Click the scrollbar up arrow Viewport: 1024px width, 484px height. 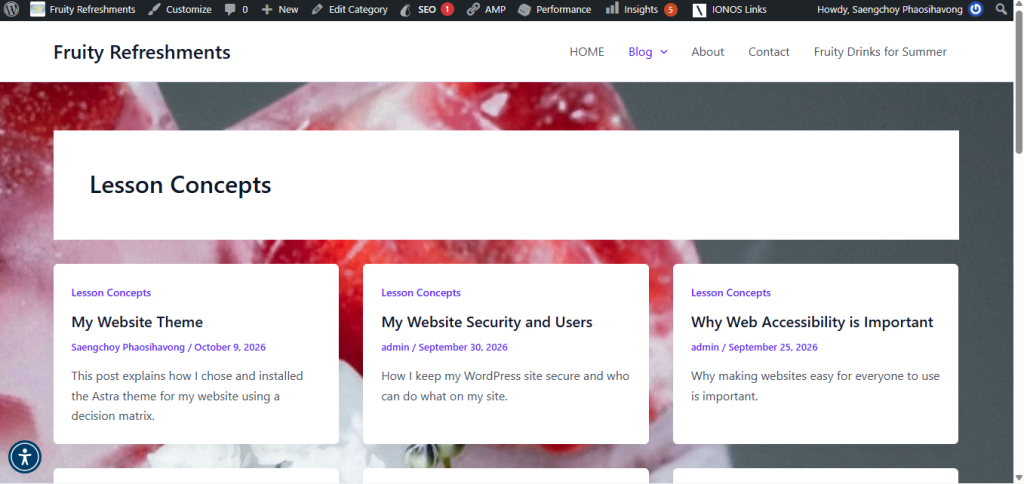click(1018, 5)
